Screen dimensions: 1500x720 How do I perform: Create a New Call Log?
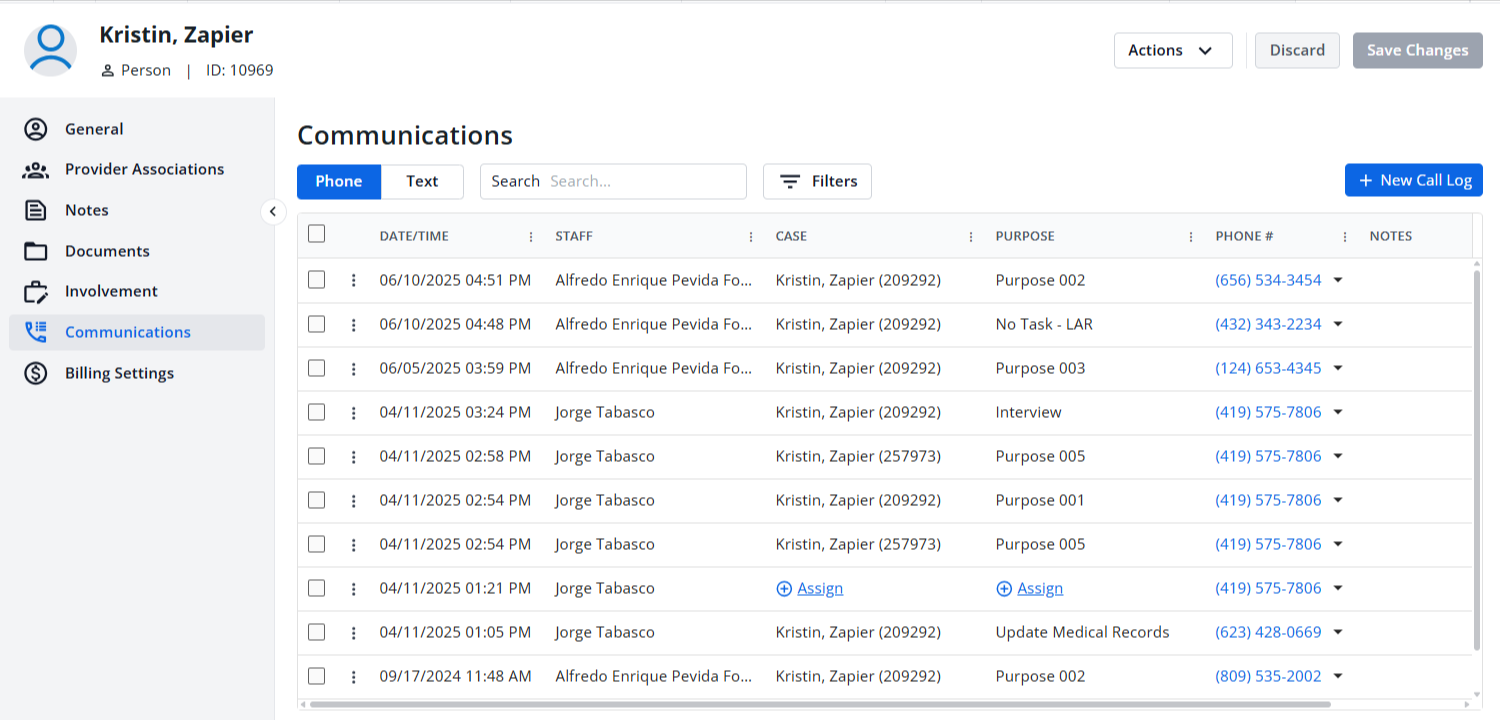click(1414, 180)
